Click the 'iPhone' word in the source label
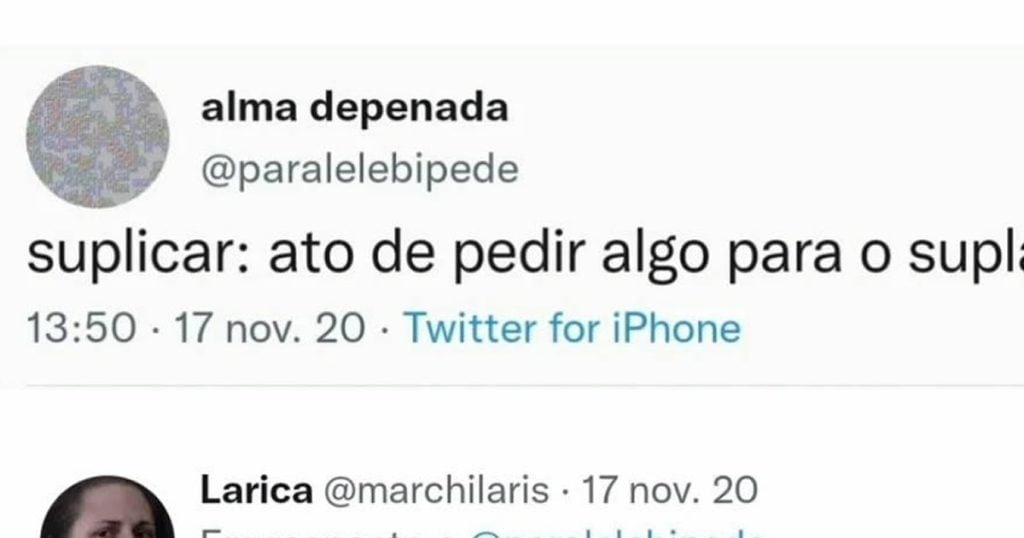Screen dimensions: 1024x538 coord(677,328)
